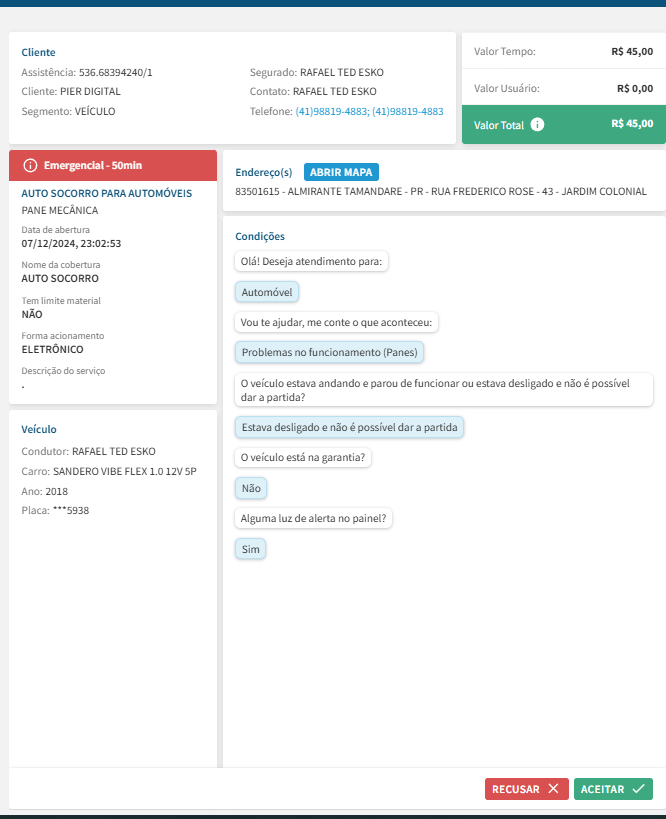This screenshot has width=666, height=819.
Task: Click the question O veículo estava andando e parou
Action: [x=444, y=390]
